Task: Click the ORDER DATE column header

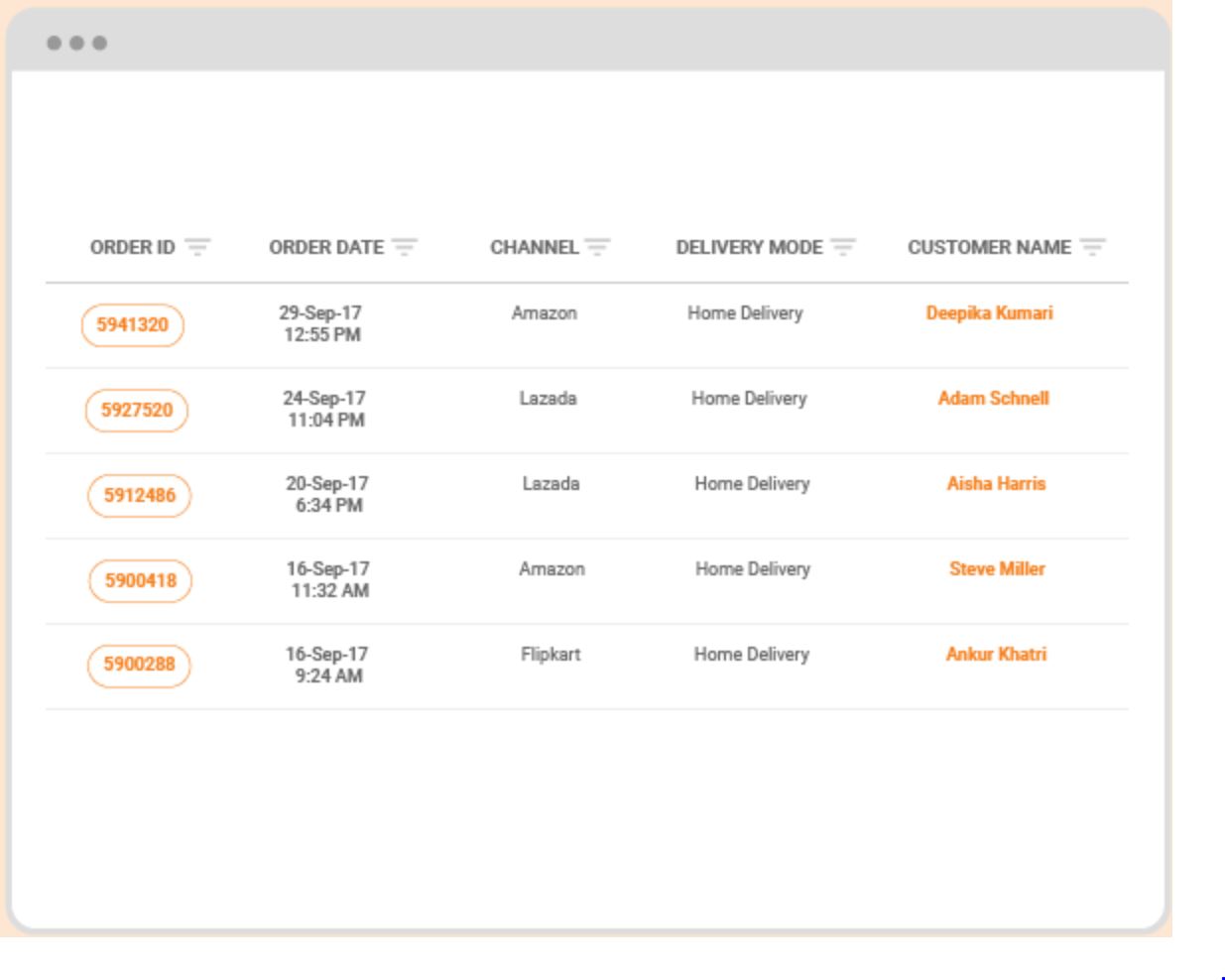Action: [325, 248]
